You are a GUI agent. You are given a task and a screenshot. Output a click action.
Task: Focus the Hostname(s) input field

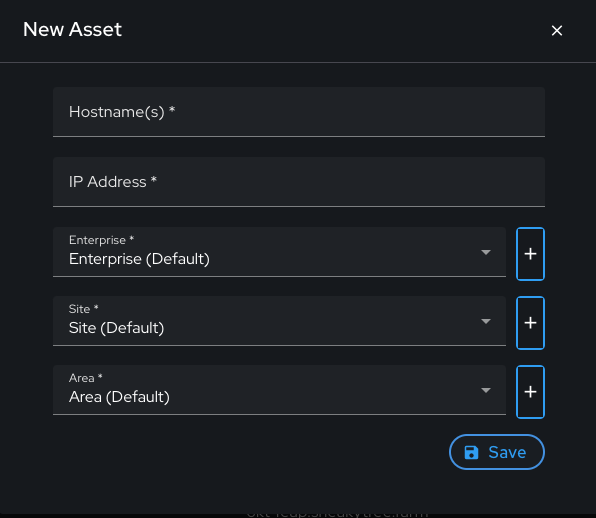click(299, 112)
